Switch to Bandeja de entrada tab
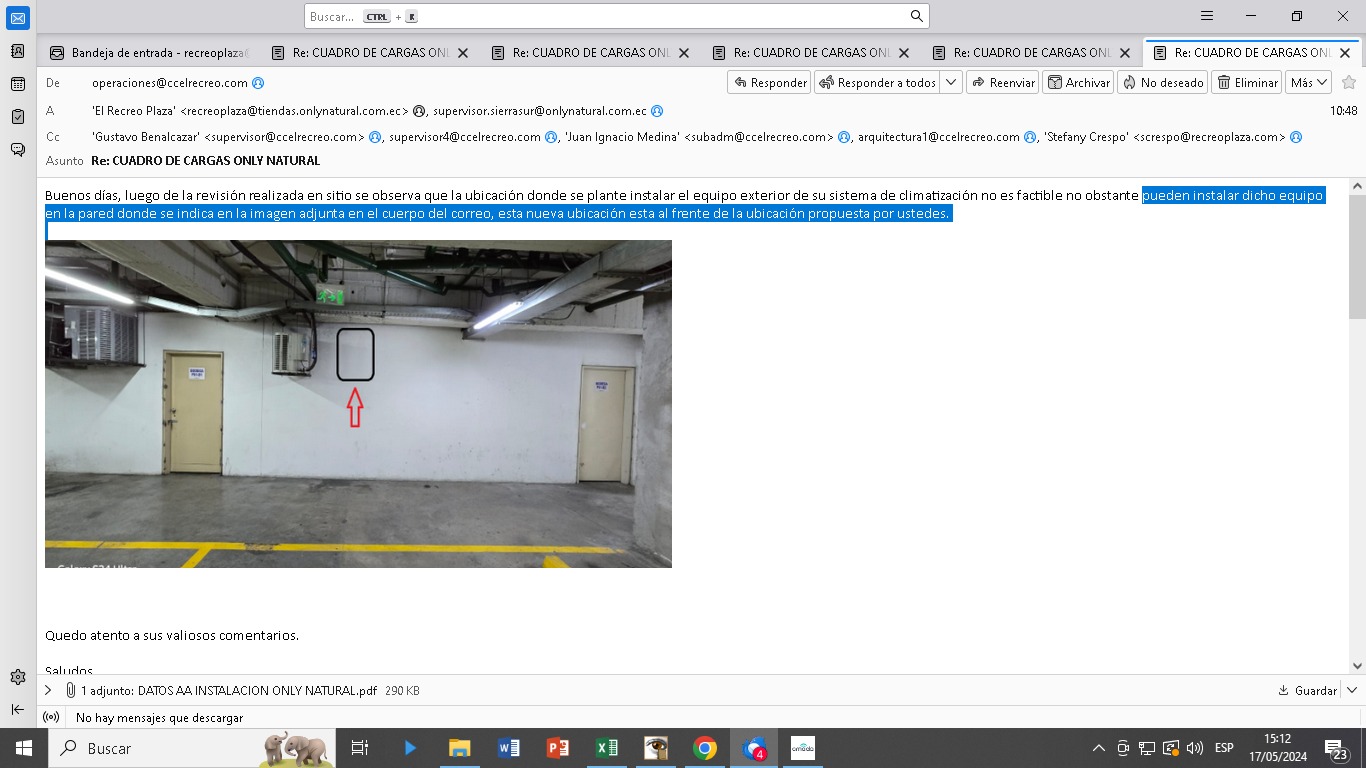 click(152, 53)
